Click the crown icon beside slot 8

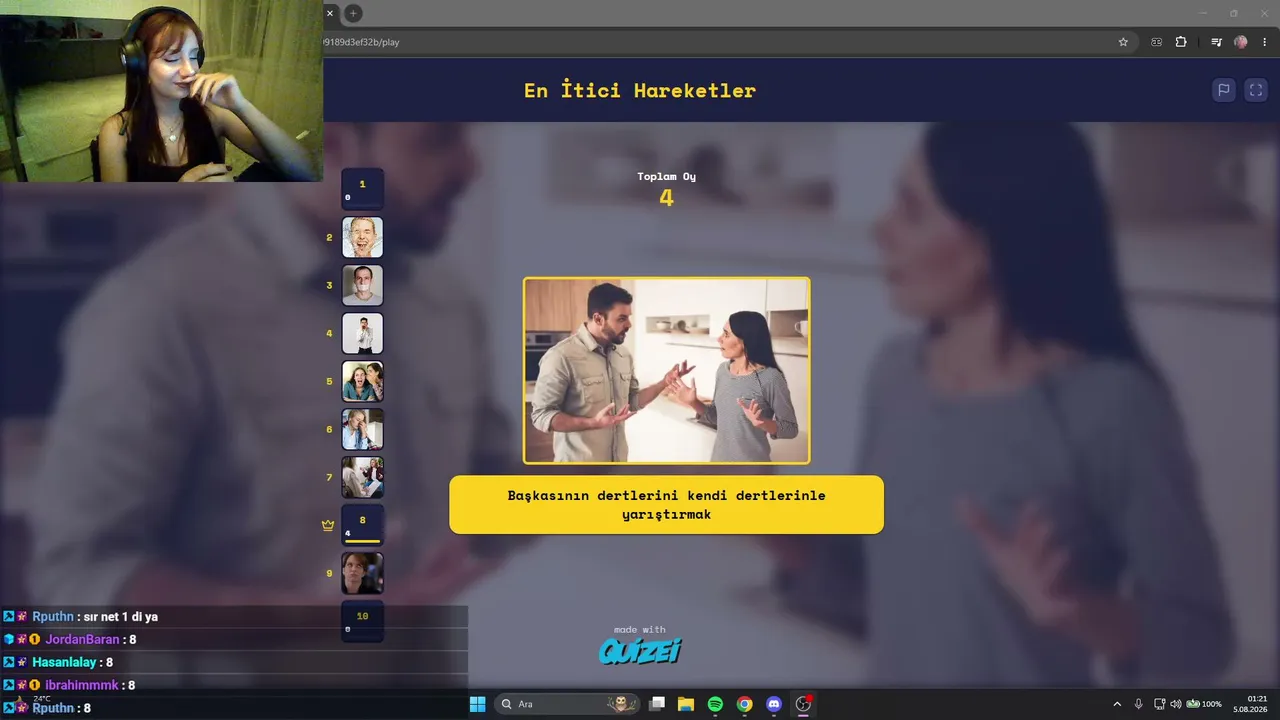pyautogui.click(x=328, y=525)
